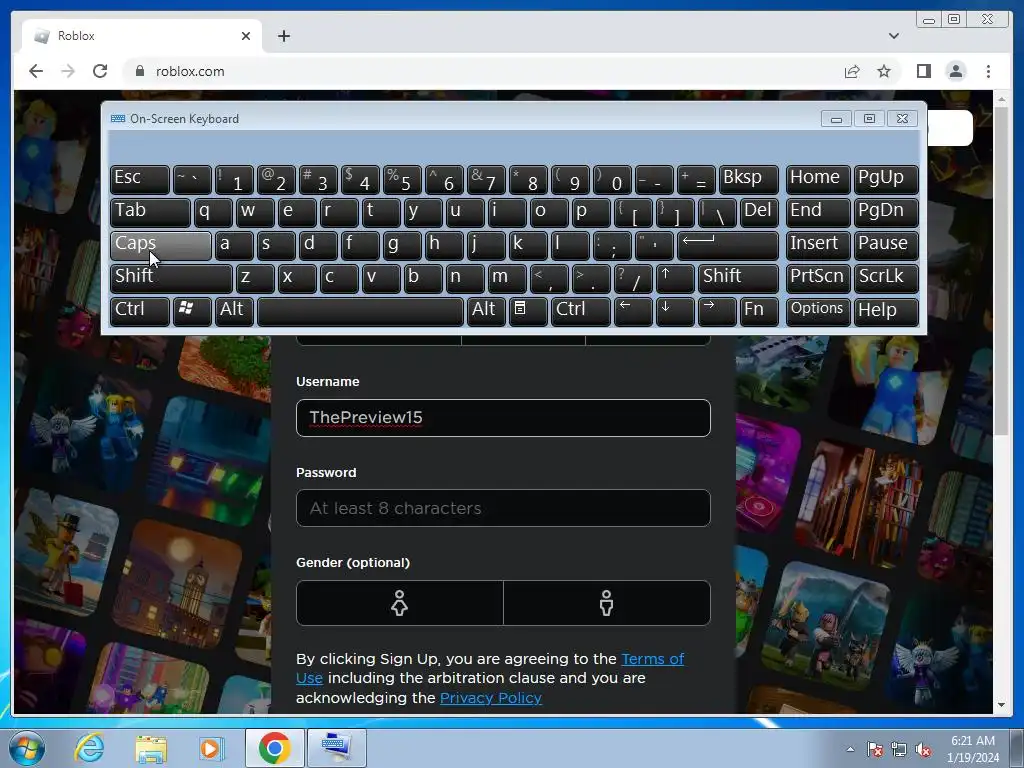Open the Chrome profile avatar

[x=955, y=71]
